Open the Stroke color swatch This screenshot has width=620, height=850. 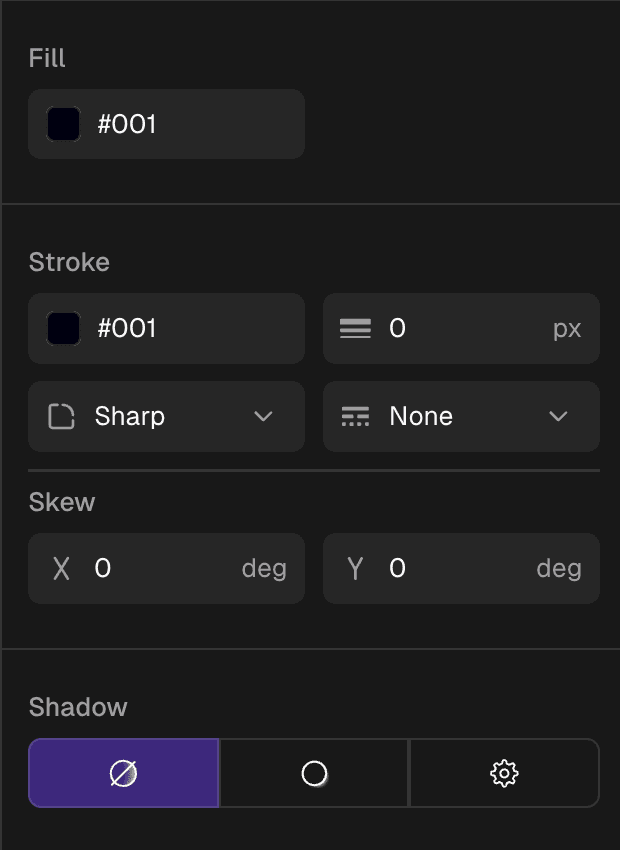click(x=63, y=328)
